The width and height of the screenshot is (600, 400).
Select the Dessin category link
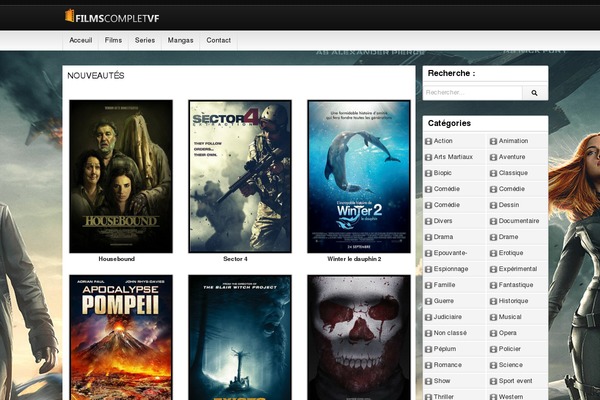509,205
